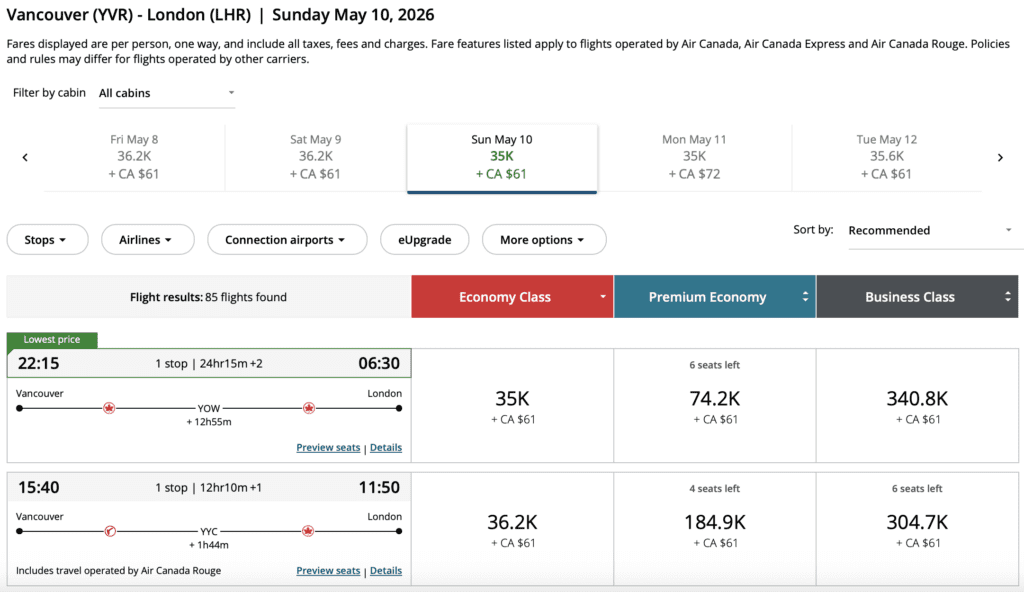This screenshot has width=1024, height=592.
Task: Open Details for the 15:40 flight
Action: pos(386,571)
